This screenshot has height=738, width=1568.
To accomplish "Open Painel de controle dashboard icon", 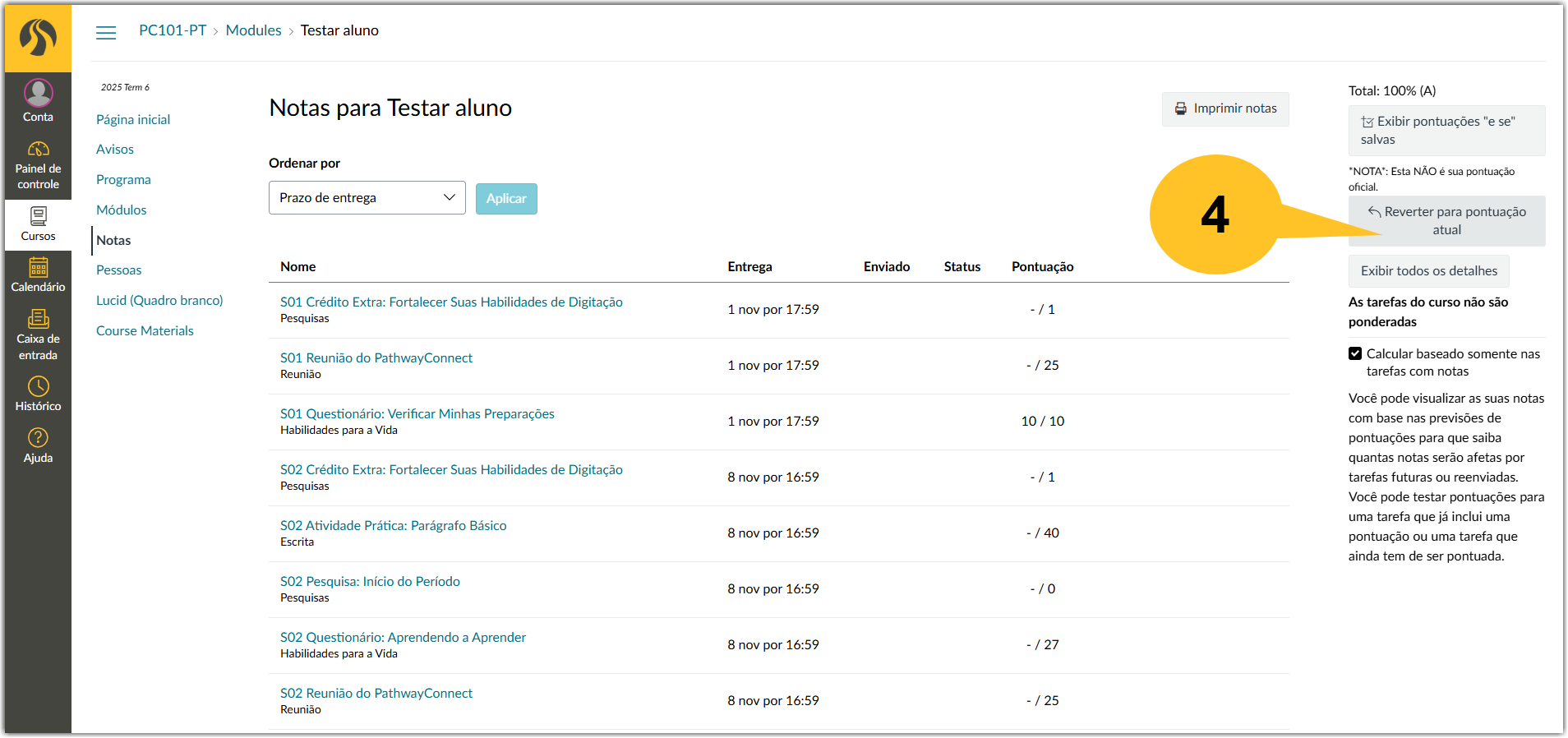I will point(38,149).
